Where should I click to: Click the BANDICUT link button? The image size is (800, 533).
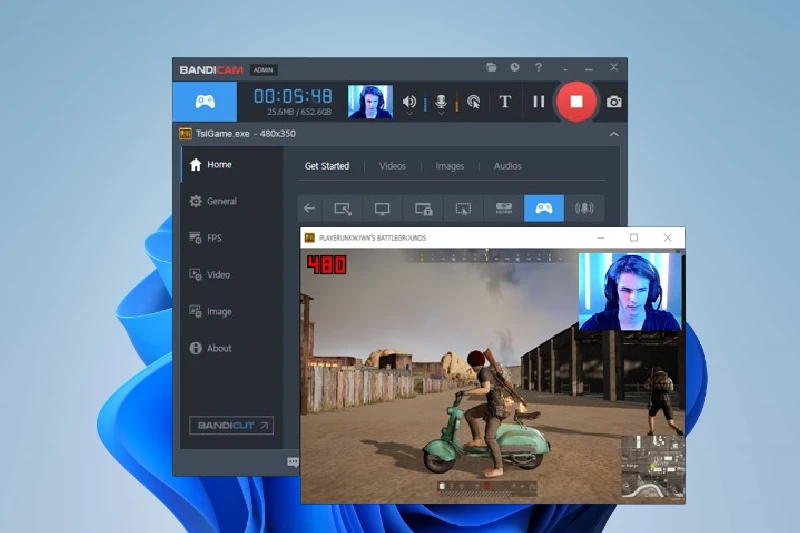coord(232,425)
